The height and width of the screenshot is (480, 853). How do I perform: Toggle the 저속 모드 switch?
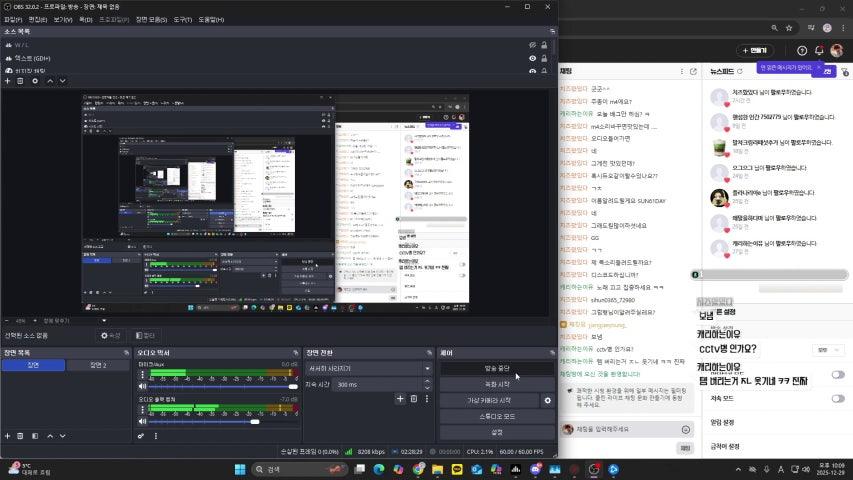(837, 398)
